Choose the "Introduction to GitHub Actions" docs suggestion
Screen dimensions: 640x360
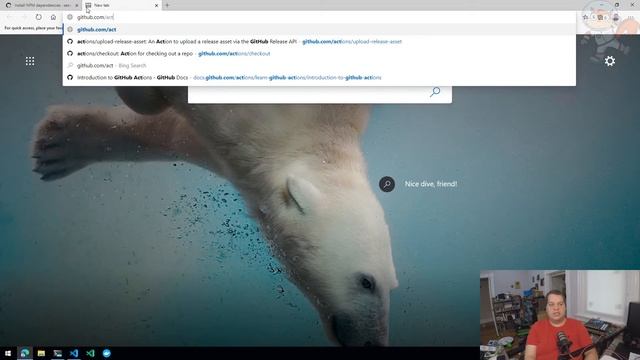tap(319, 77)
